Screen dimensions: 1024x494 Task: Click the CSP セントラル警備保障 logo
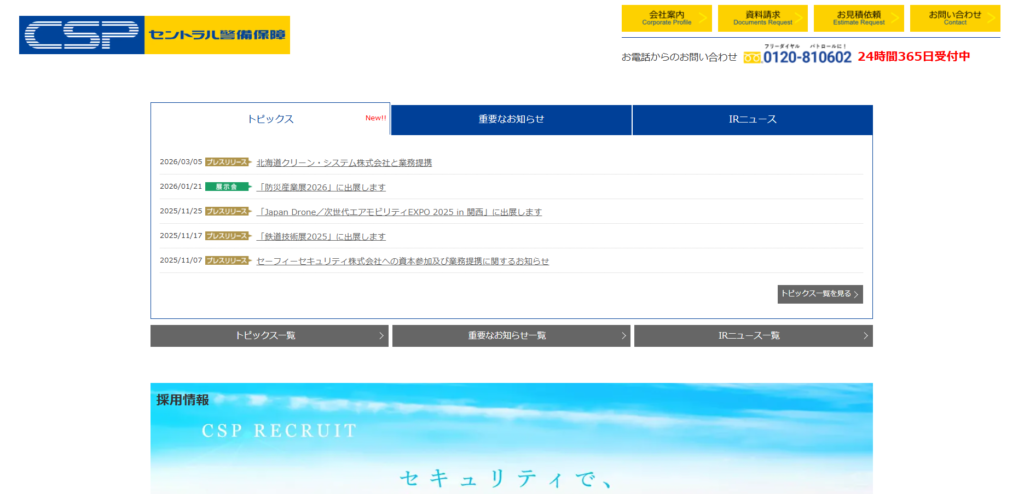(x=154, y=35)
